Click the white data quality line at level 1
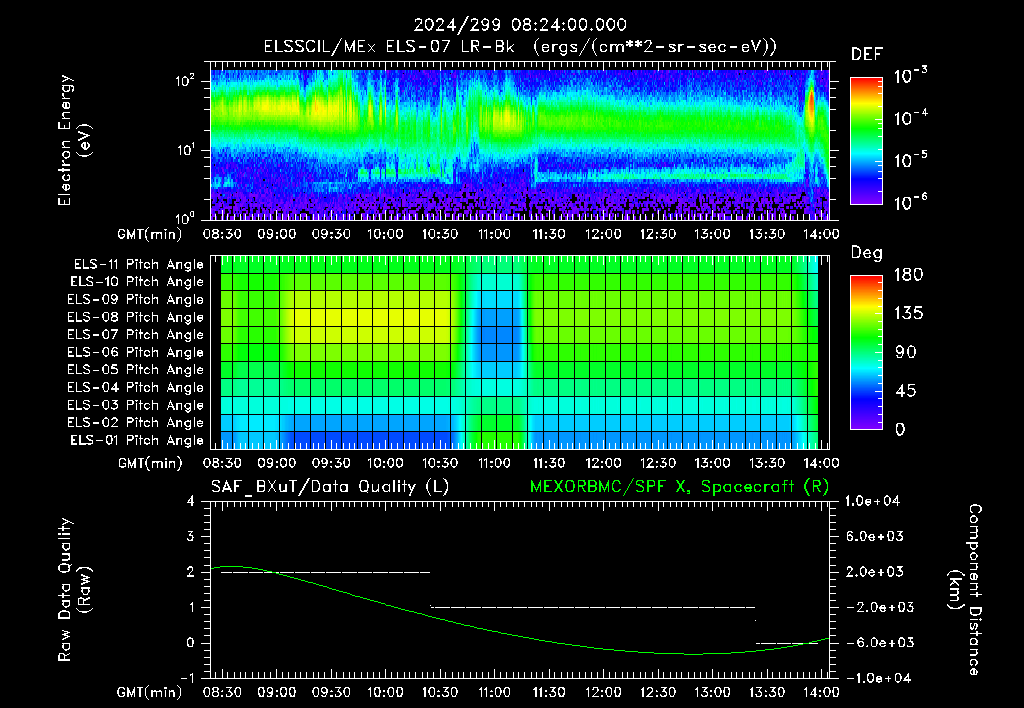 coord(593,607)
